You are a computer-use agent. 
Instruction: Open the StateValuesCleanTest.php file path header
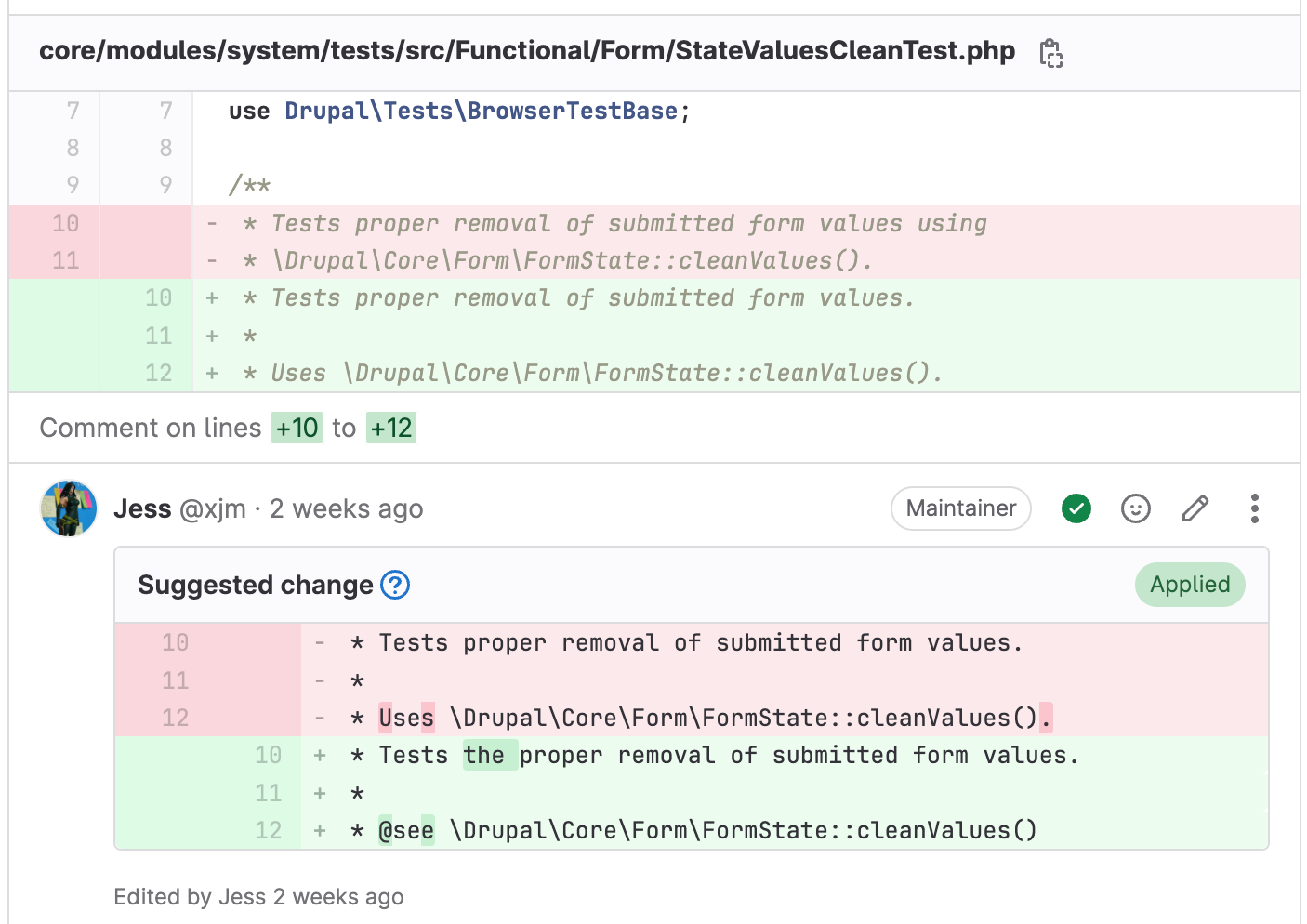click(527, 50)
